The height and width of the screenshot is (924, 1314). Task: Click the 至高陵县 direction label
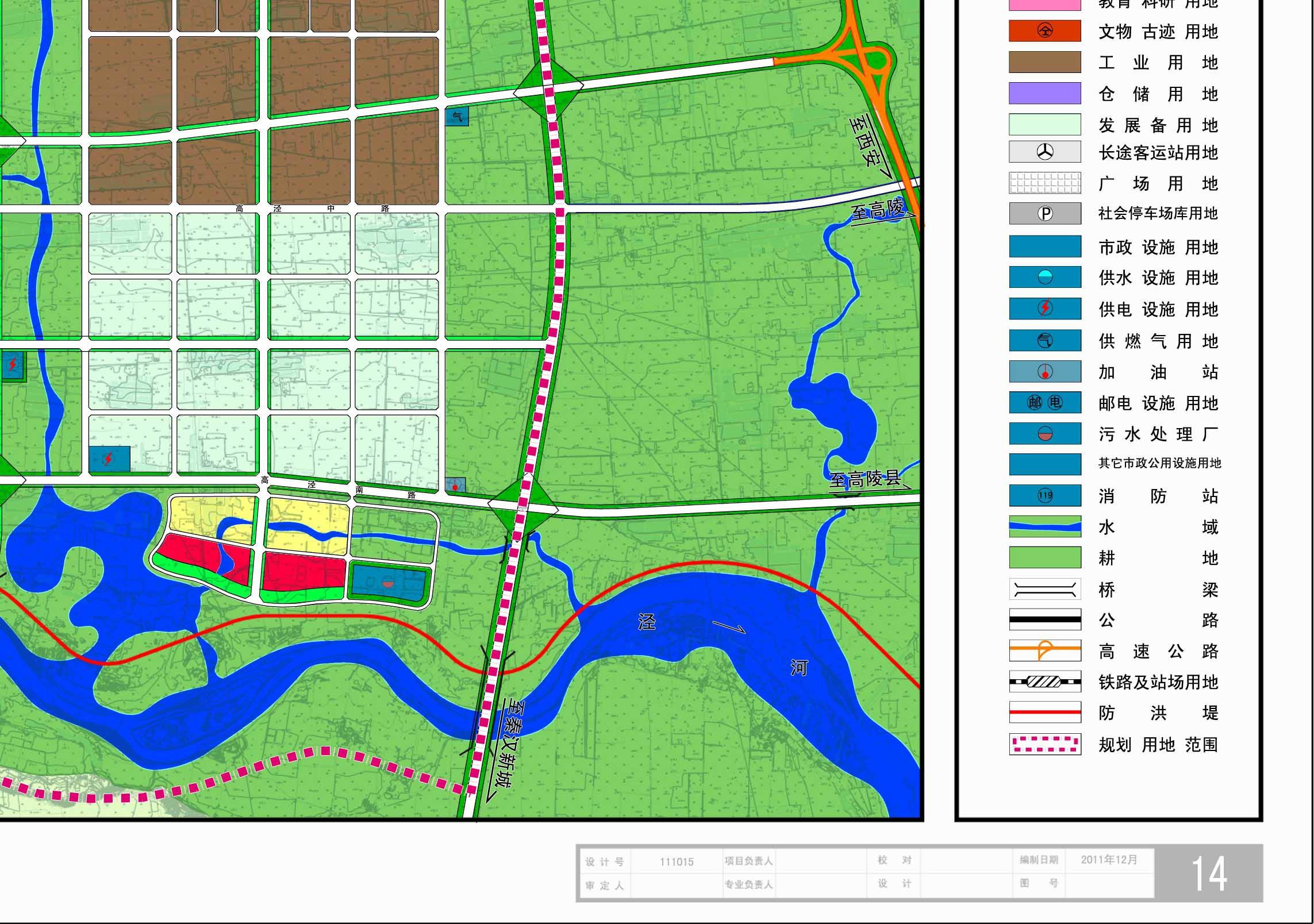point(865,479)
